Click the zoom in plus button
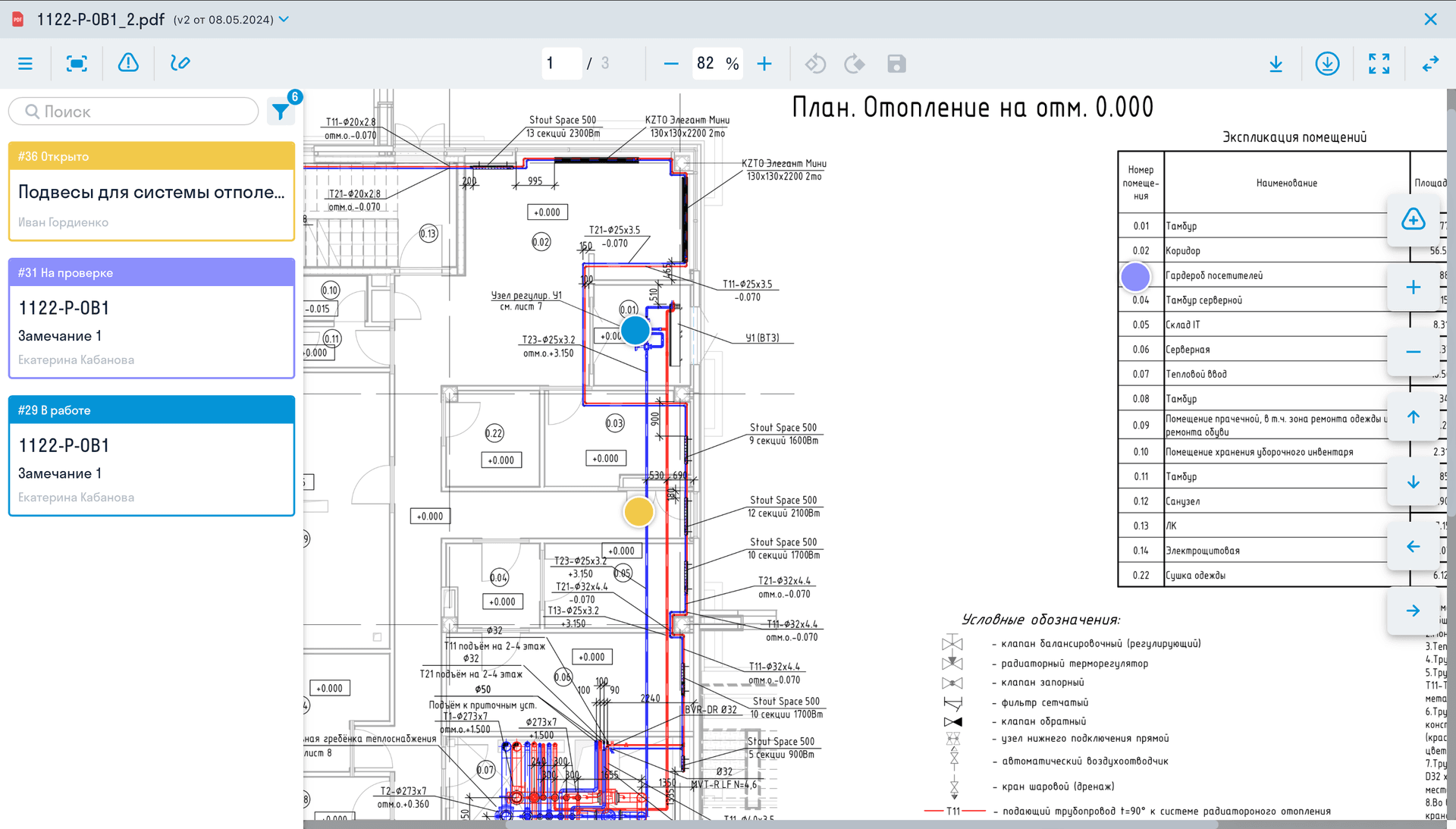 [x=764, y=64]
